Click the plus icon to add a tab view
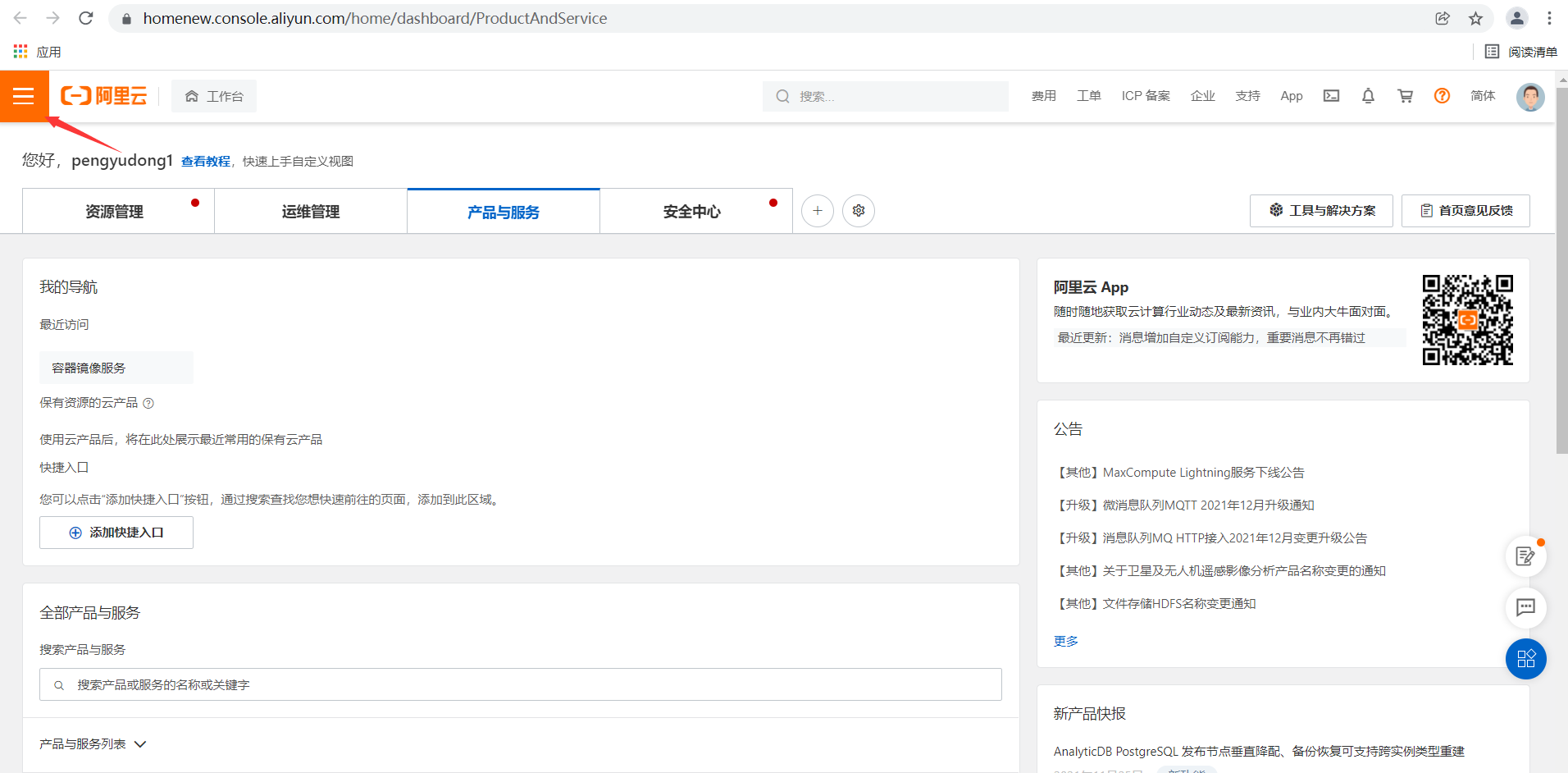 (818, 211)
